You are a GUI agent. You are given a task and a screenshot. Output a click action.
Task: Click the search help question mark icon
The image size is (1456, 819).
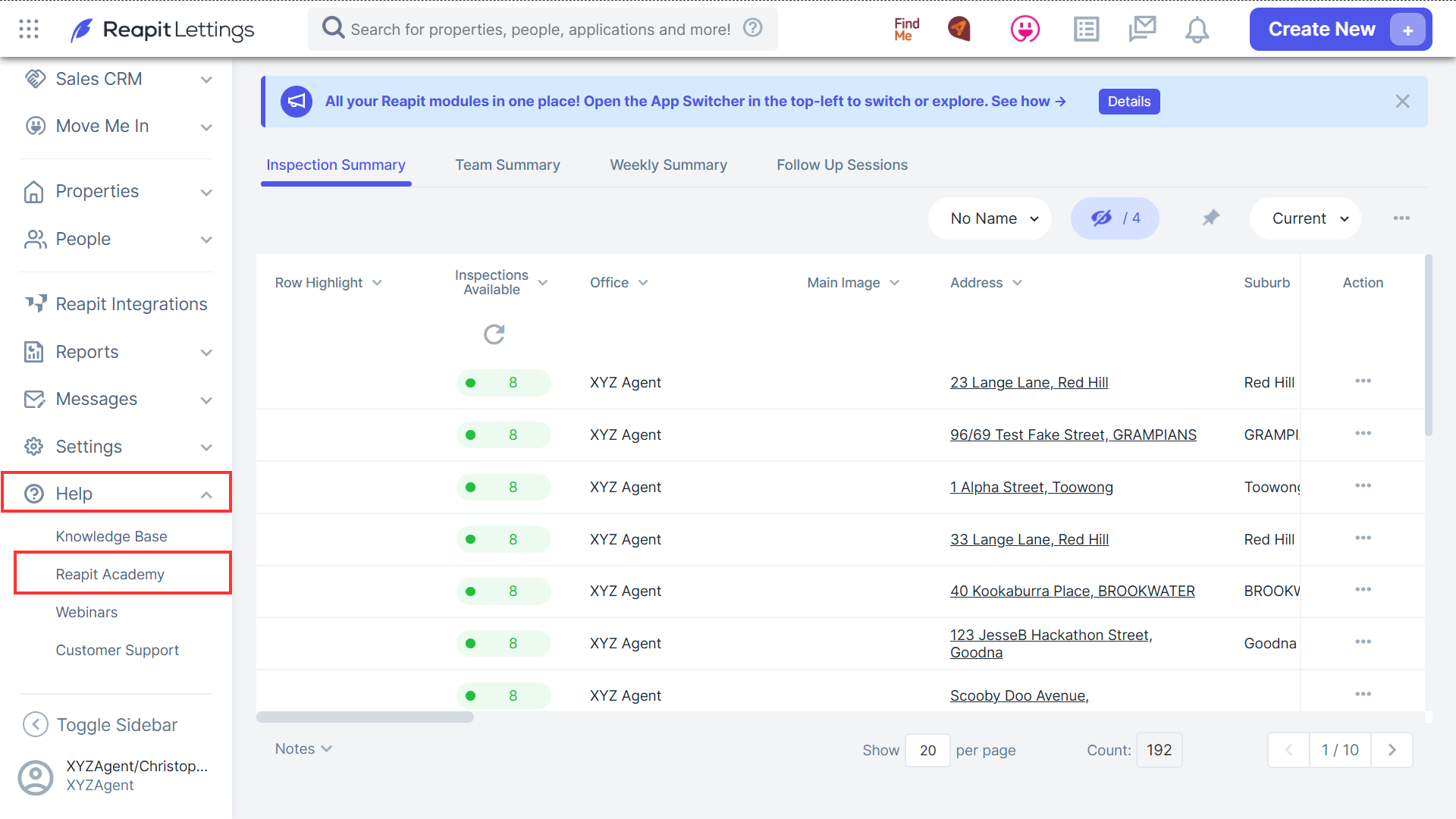(x=752, y=28)
